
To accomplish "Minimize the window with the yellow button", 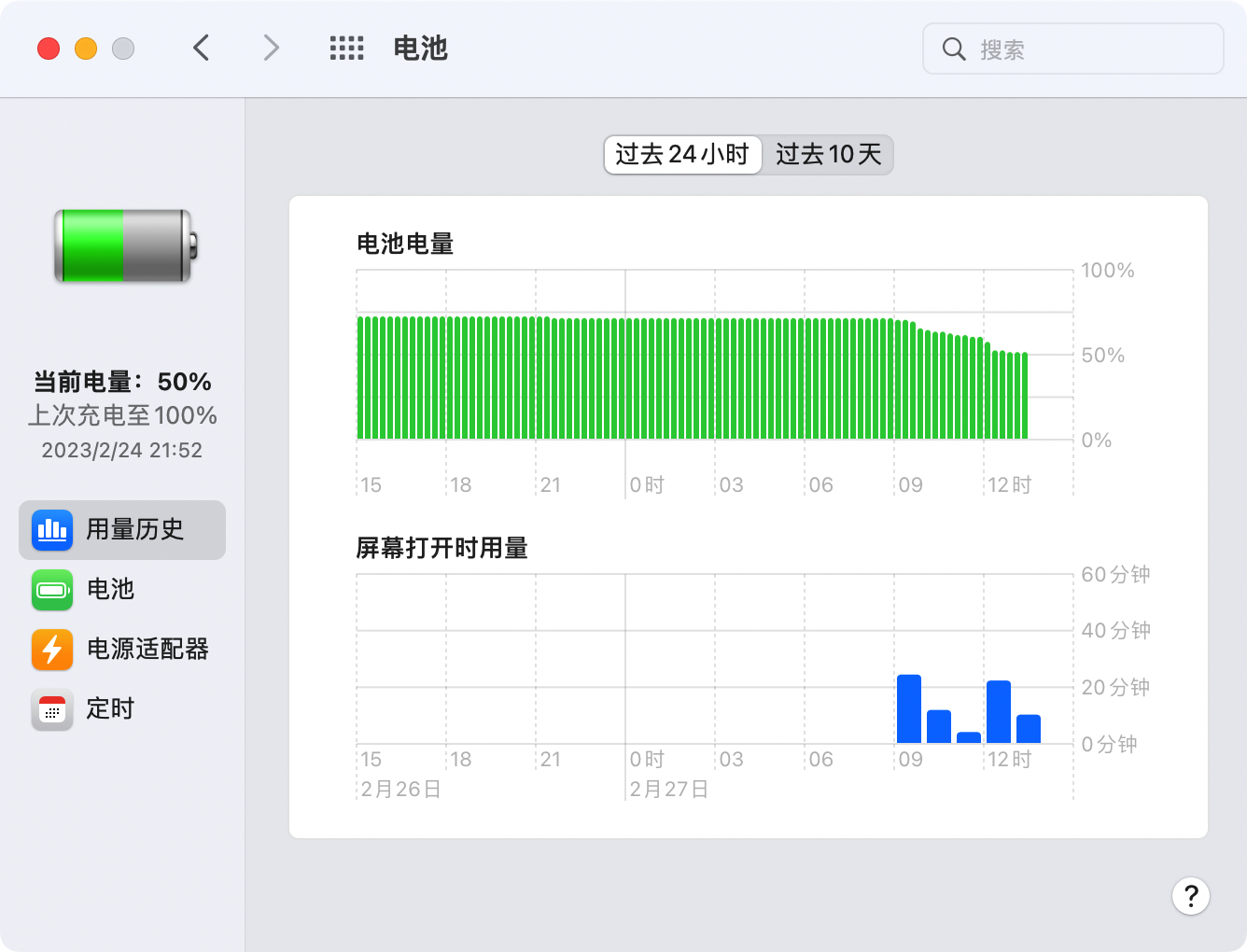I will point(86,49).
